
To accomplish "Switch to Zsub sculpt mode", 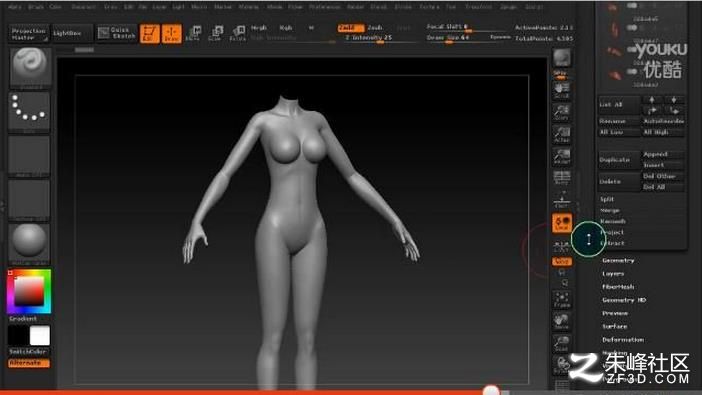I will pos(375,28).
